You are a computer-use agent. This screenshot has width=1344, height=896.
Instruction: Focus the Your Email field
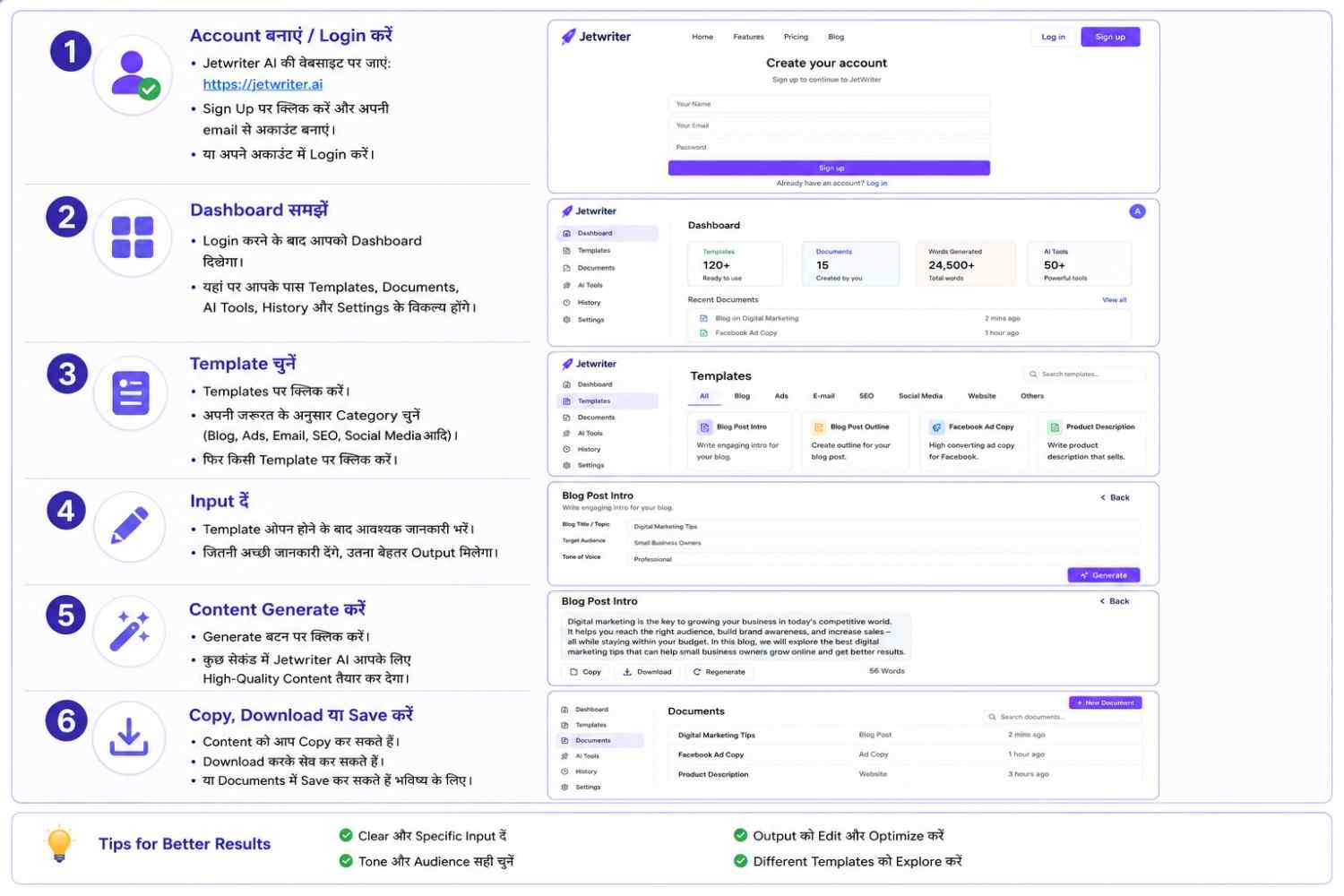pyautogui.click(x=829, y=126)
